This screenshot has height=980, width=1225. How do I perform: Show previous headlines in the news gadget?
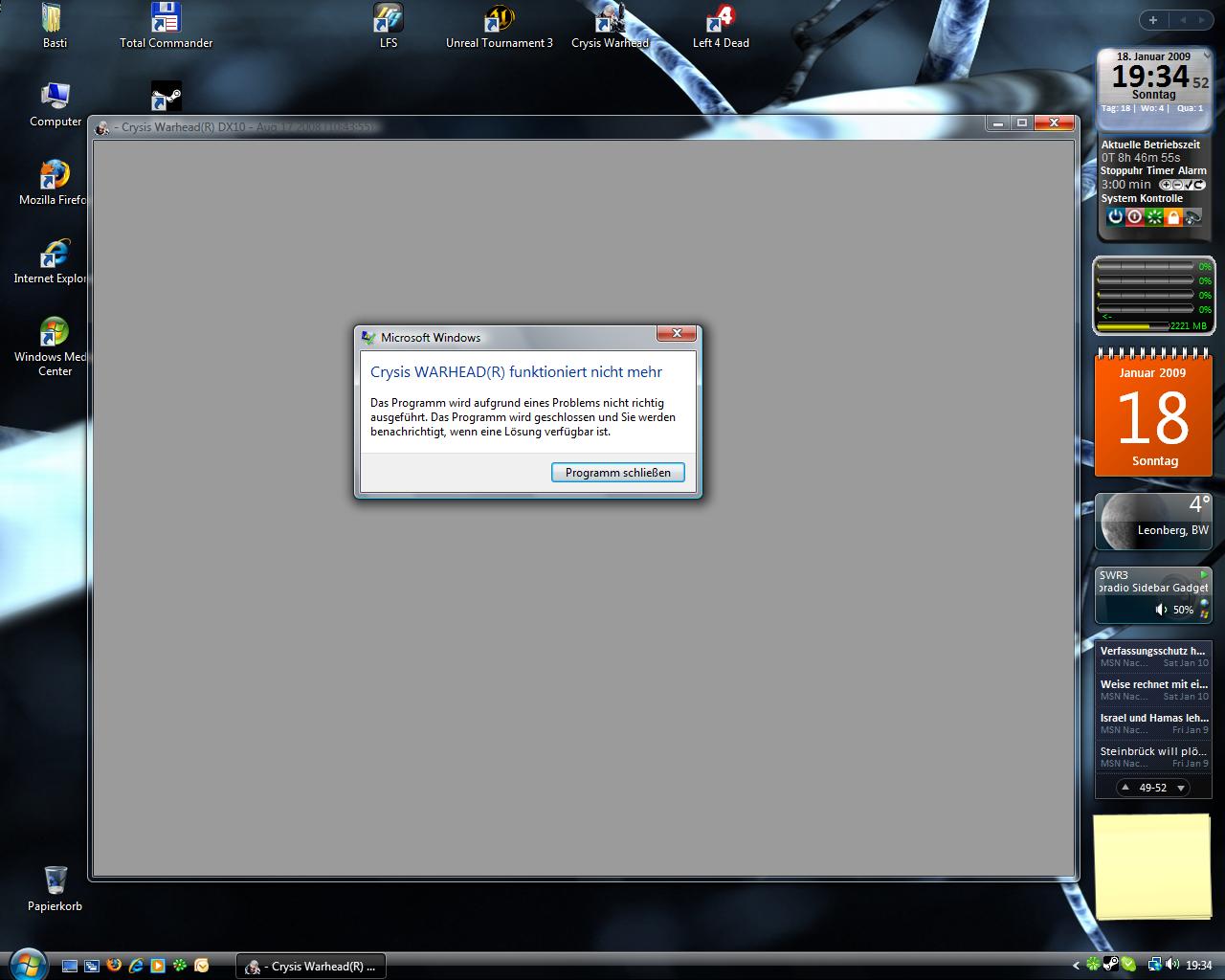coord(1125,788)
